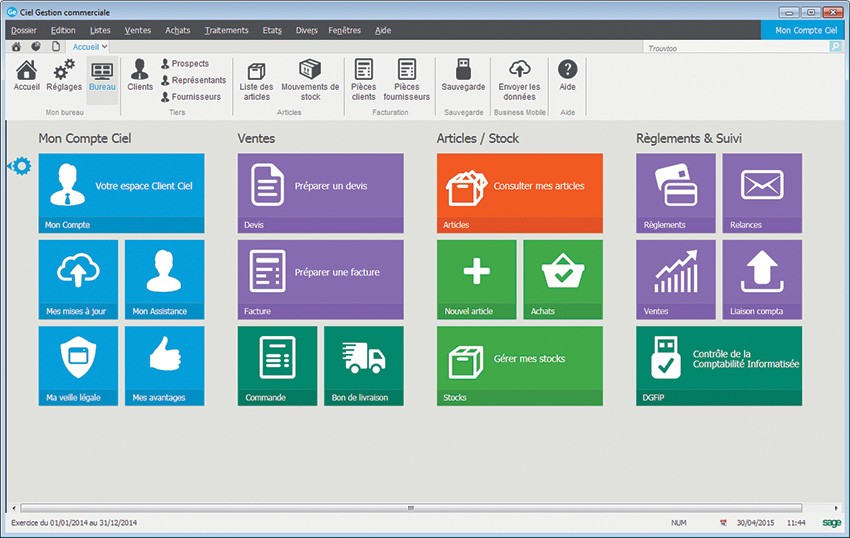Open the Traitements menu
This screenshot has width=850, height=538.
click(x=226, y=30)
